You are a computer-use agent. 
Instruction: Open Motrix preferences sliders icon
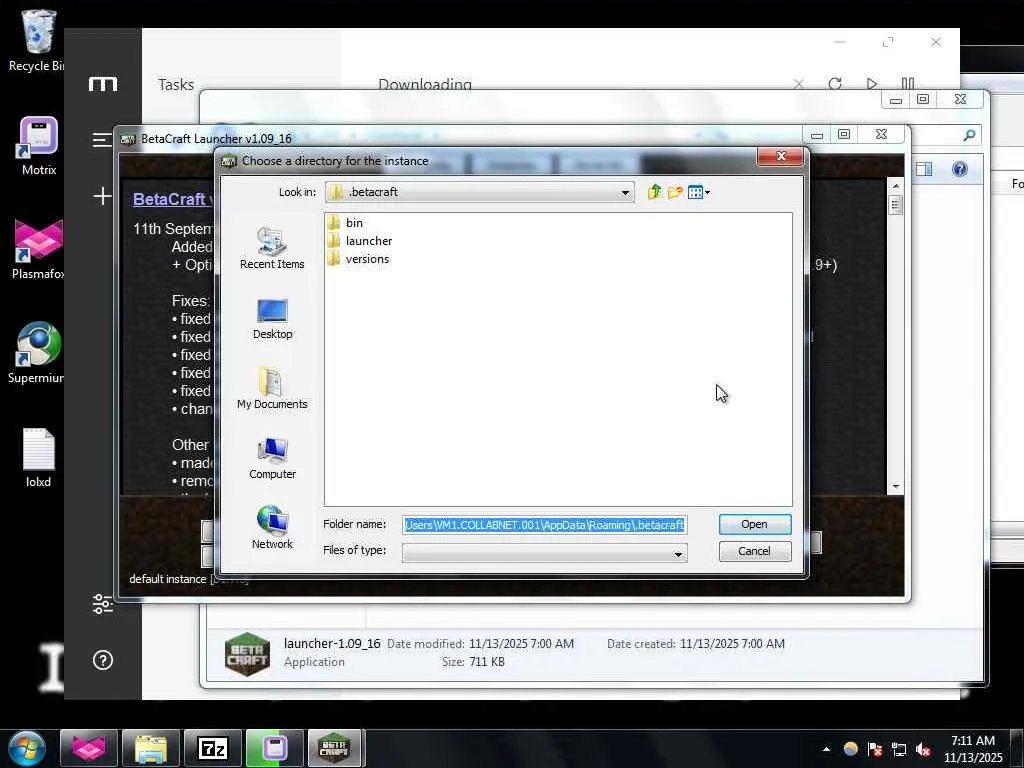pyautogui.click(x=103, y=603)
